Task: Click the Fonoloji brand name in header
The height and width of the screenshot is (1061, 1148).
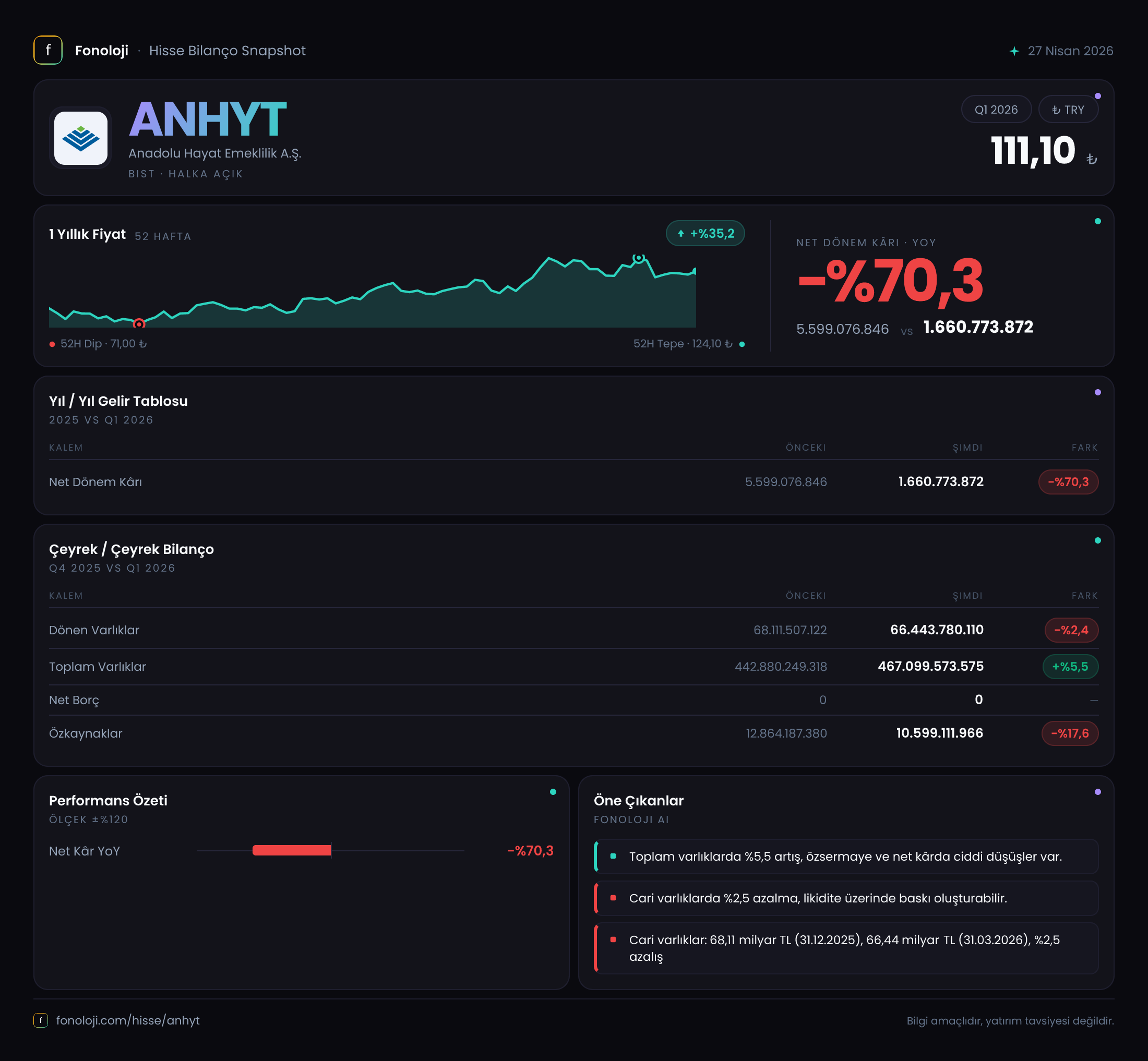Action: click(102, 51)
